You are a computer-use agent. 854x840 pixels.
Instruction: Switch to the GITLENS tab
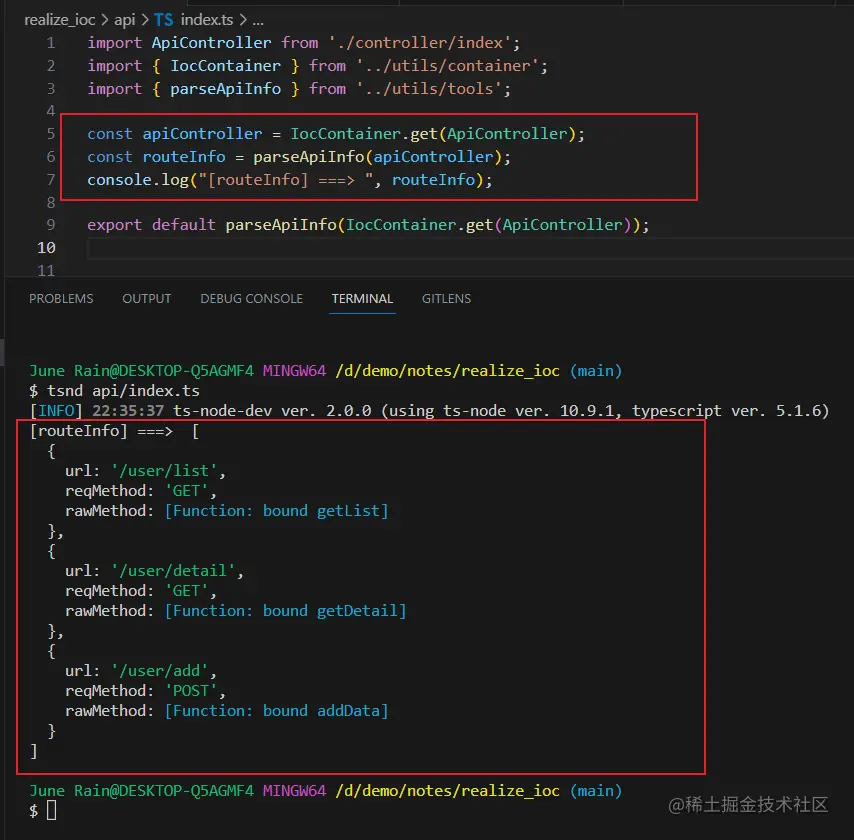446,299
